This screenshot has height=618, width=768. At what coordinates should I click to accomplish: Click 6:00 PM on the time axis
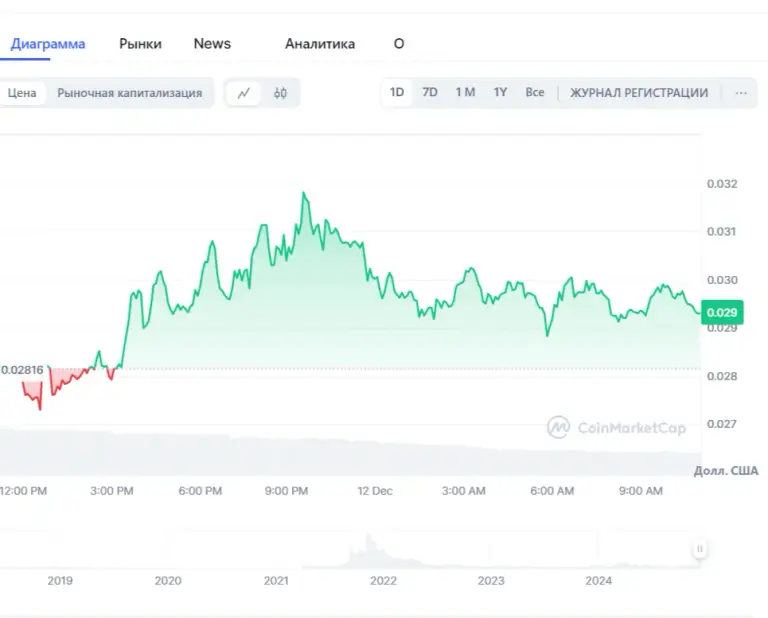pos(200,491)
